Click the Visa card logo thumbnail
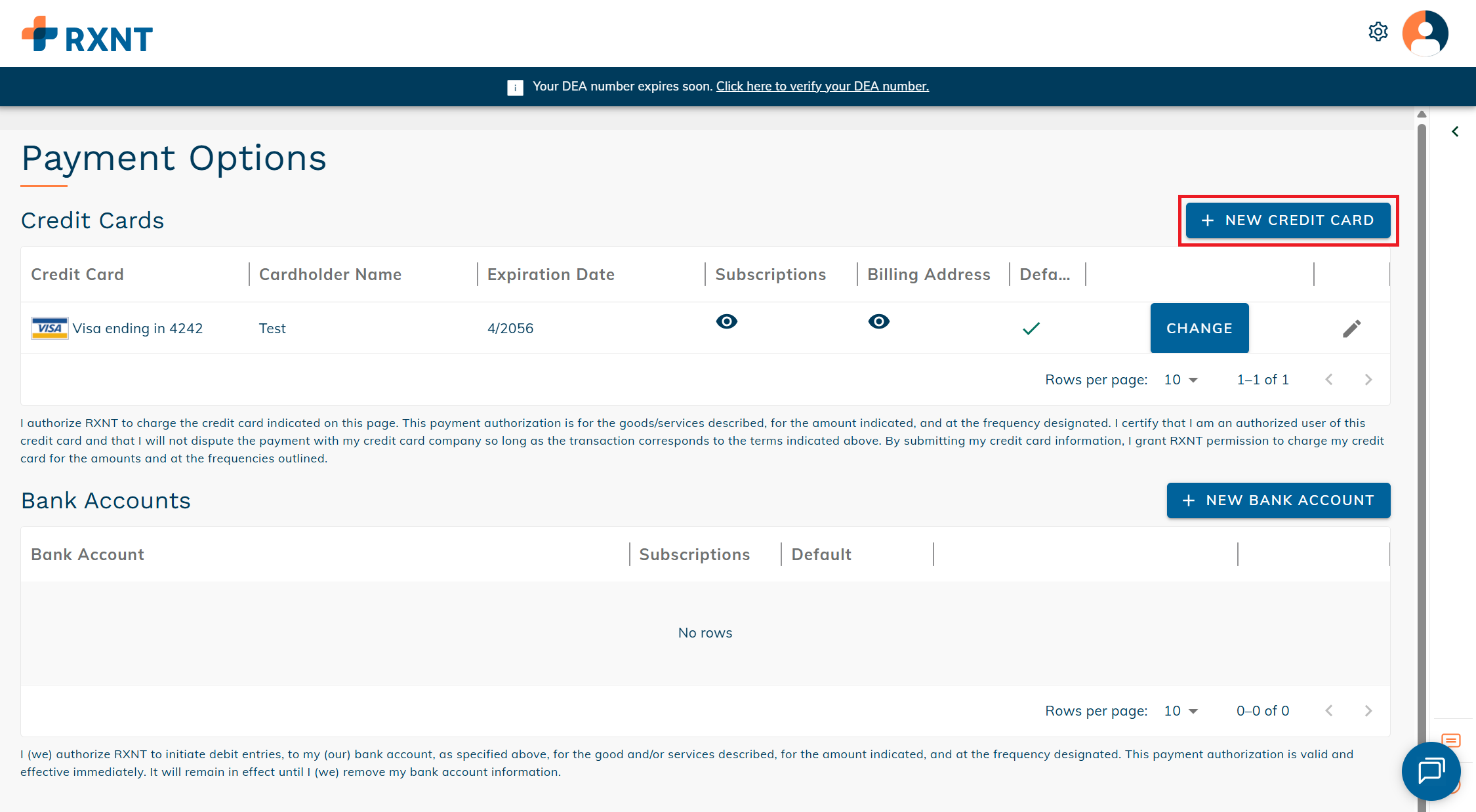Viewport: 1476px width, 812px height. pos(49,328)
